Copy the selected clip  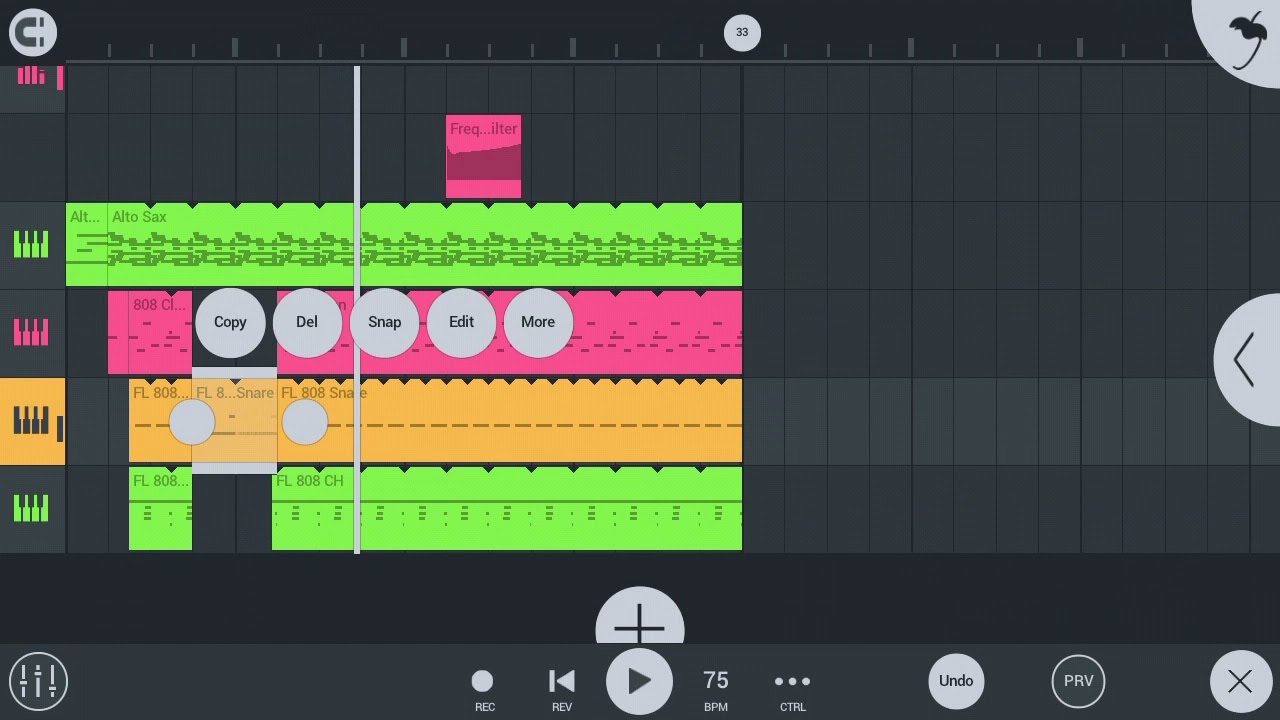click(230, 322)
